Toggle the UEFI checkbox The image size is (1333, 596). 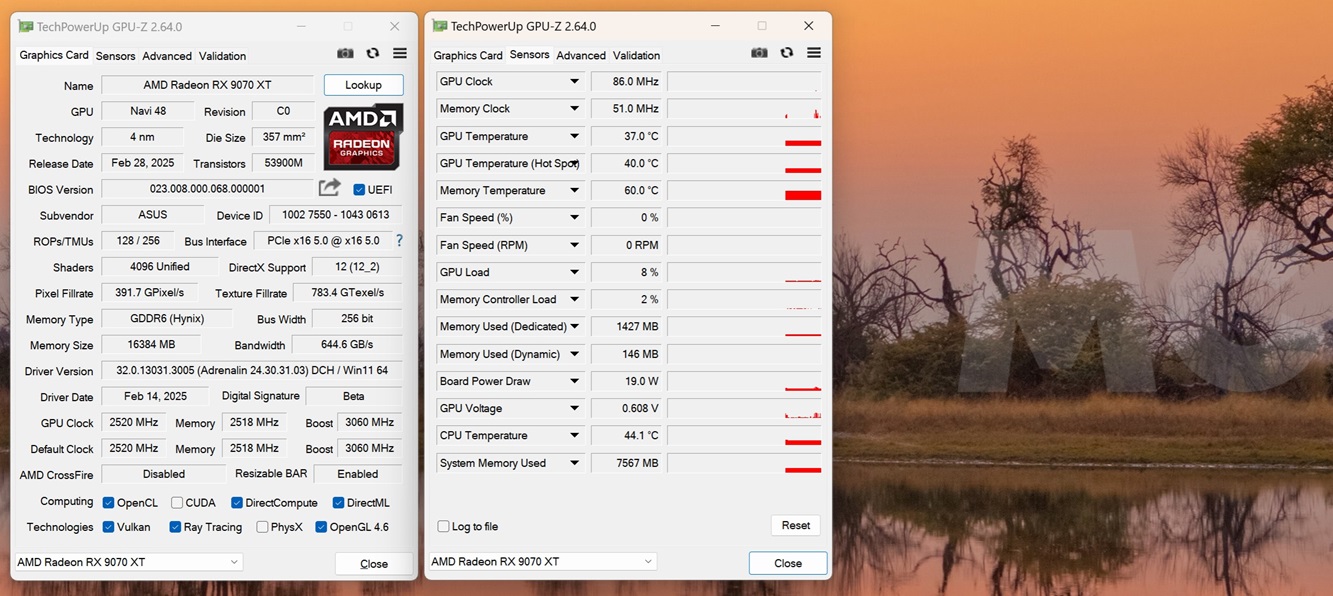359,189
